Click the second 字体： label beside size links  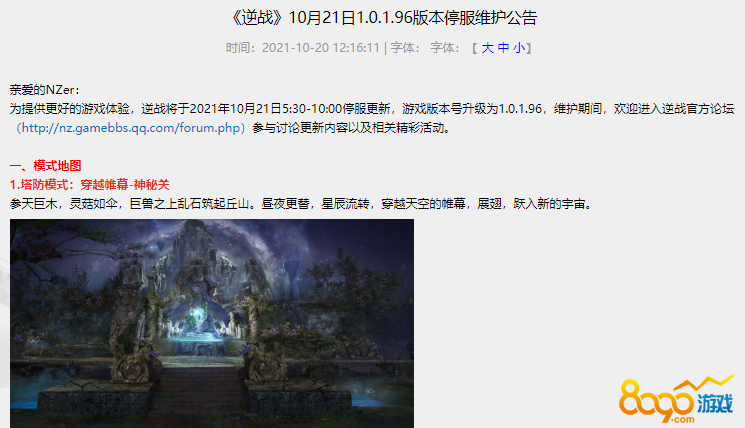[x=446, y=48]
